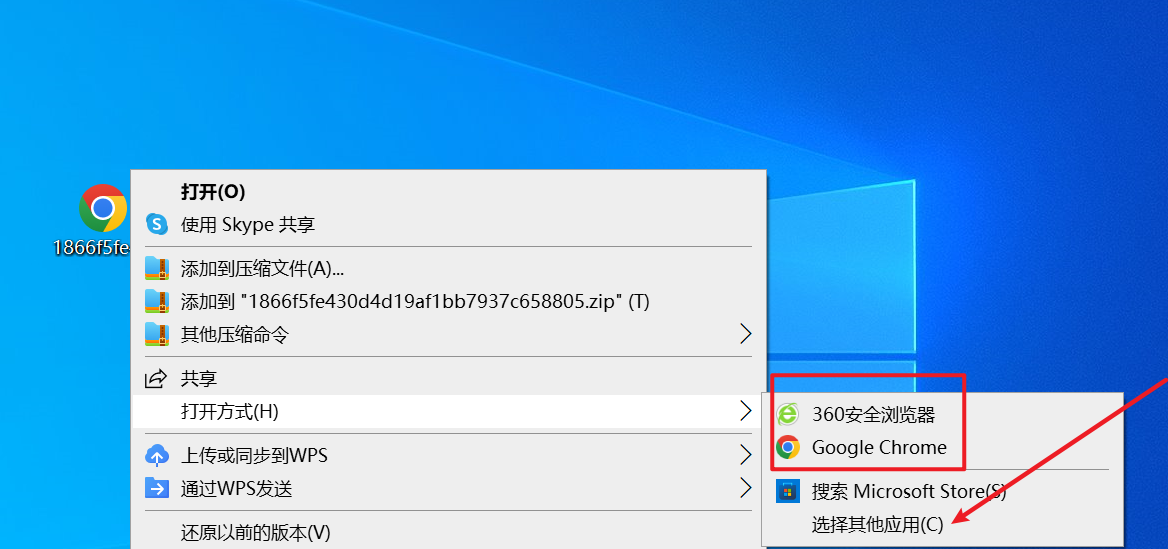Click the share arrow icon beside 共享
Screen dimensions: 1168x549
(156, 378)
